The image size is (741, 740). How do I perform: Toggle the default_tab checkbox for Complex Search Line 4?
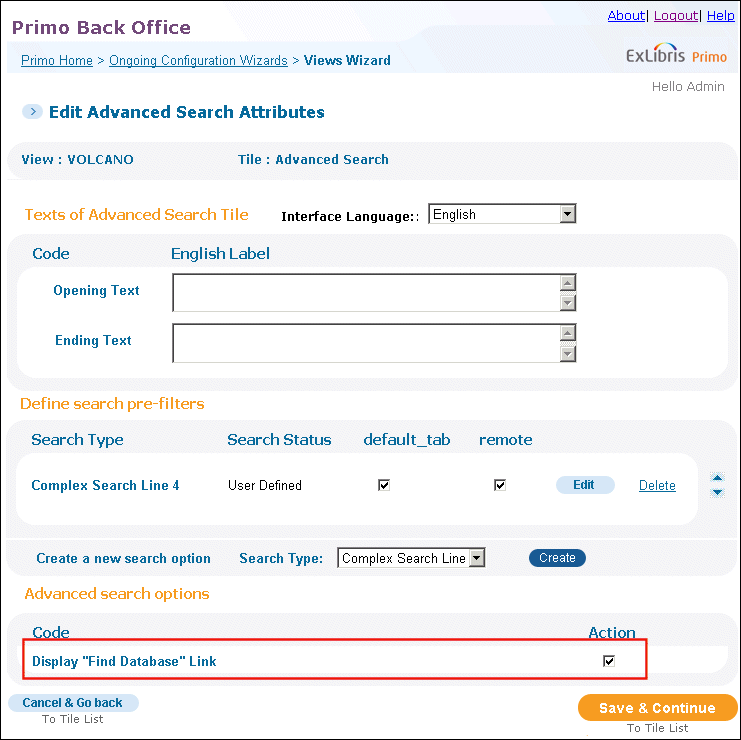[384, 485]
